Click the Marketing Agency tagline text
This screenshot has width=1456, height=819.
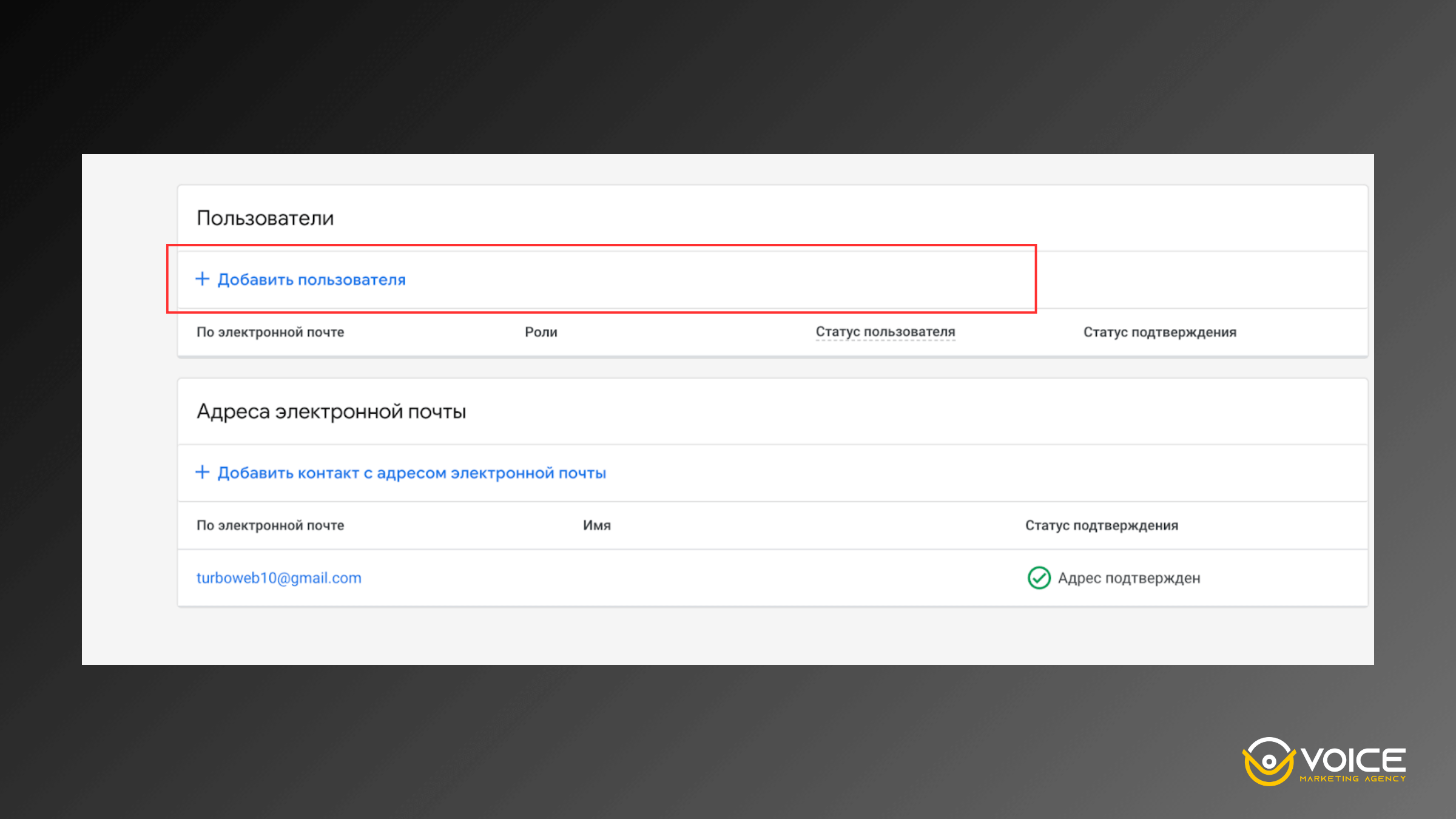click(x=1352, y=779)
